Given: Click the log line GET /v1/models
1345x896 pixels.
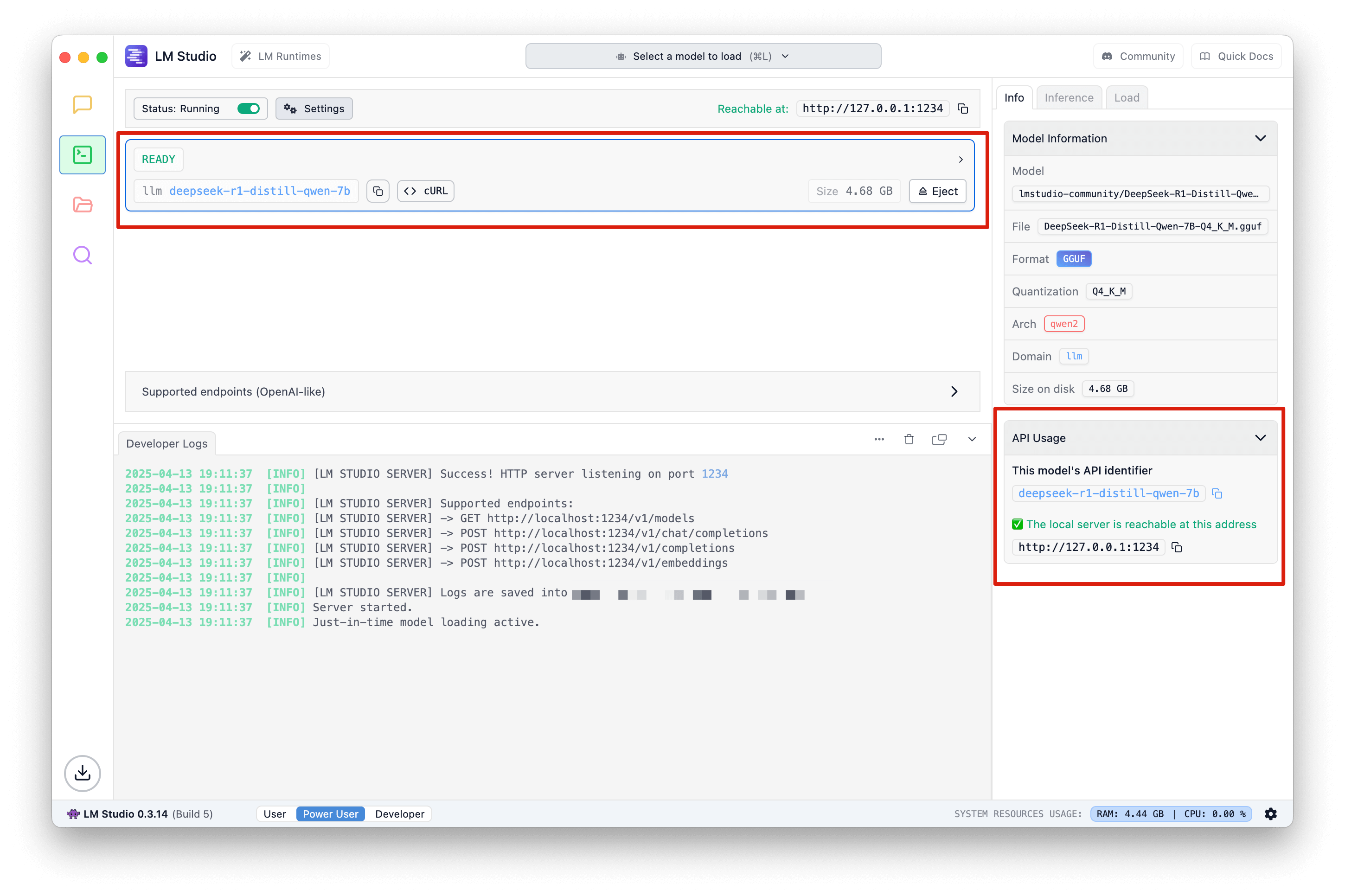Looking at the screenshot, I should coord(410,518).
